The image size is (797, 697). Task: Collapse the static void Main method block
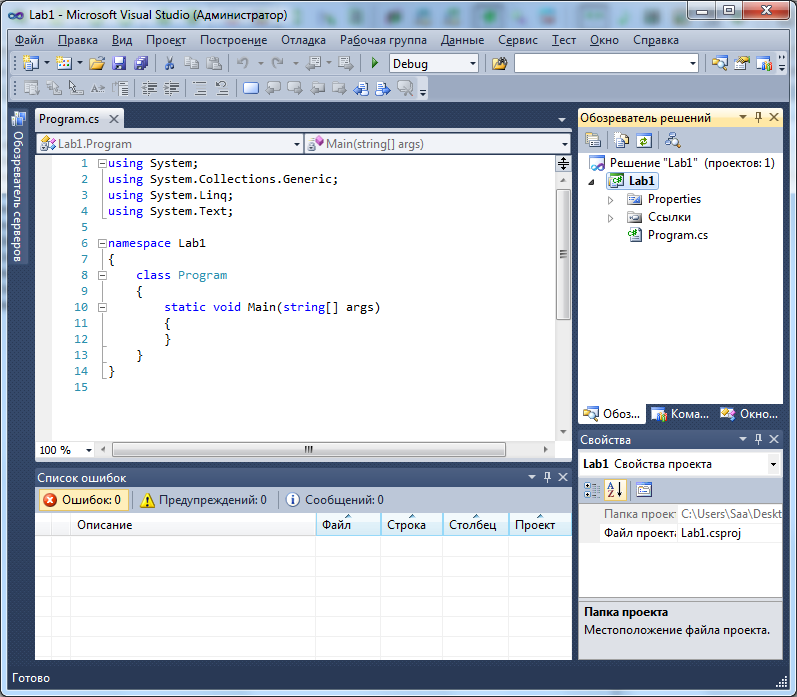point(102,307)
